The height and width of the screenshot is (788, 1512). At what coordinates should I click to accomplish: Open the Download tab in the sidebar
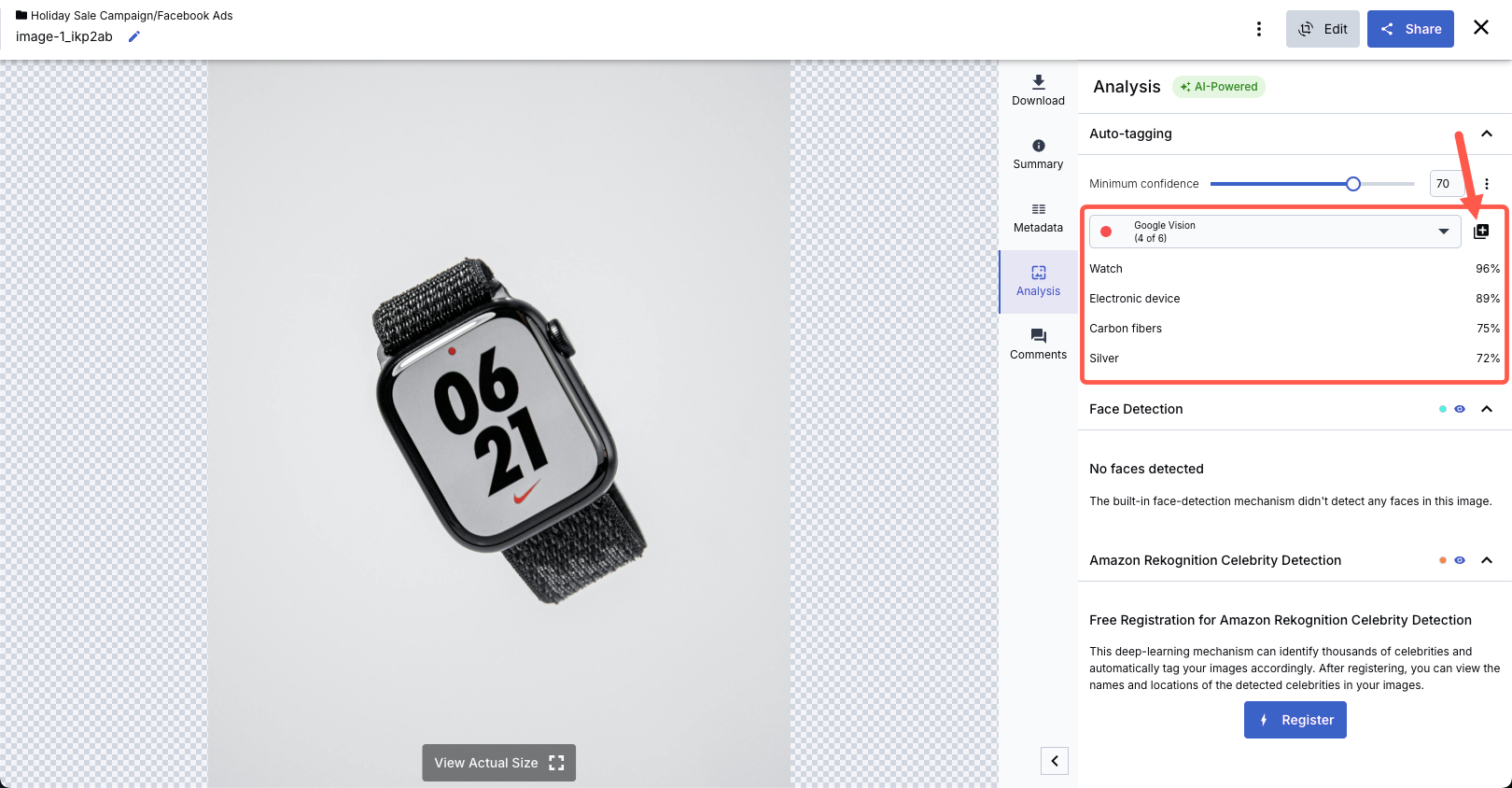click(x=1038, y=91)
